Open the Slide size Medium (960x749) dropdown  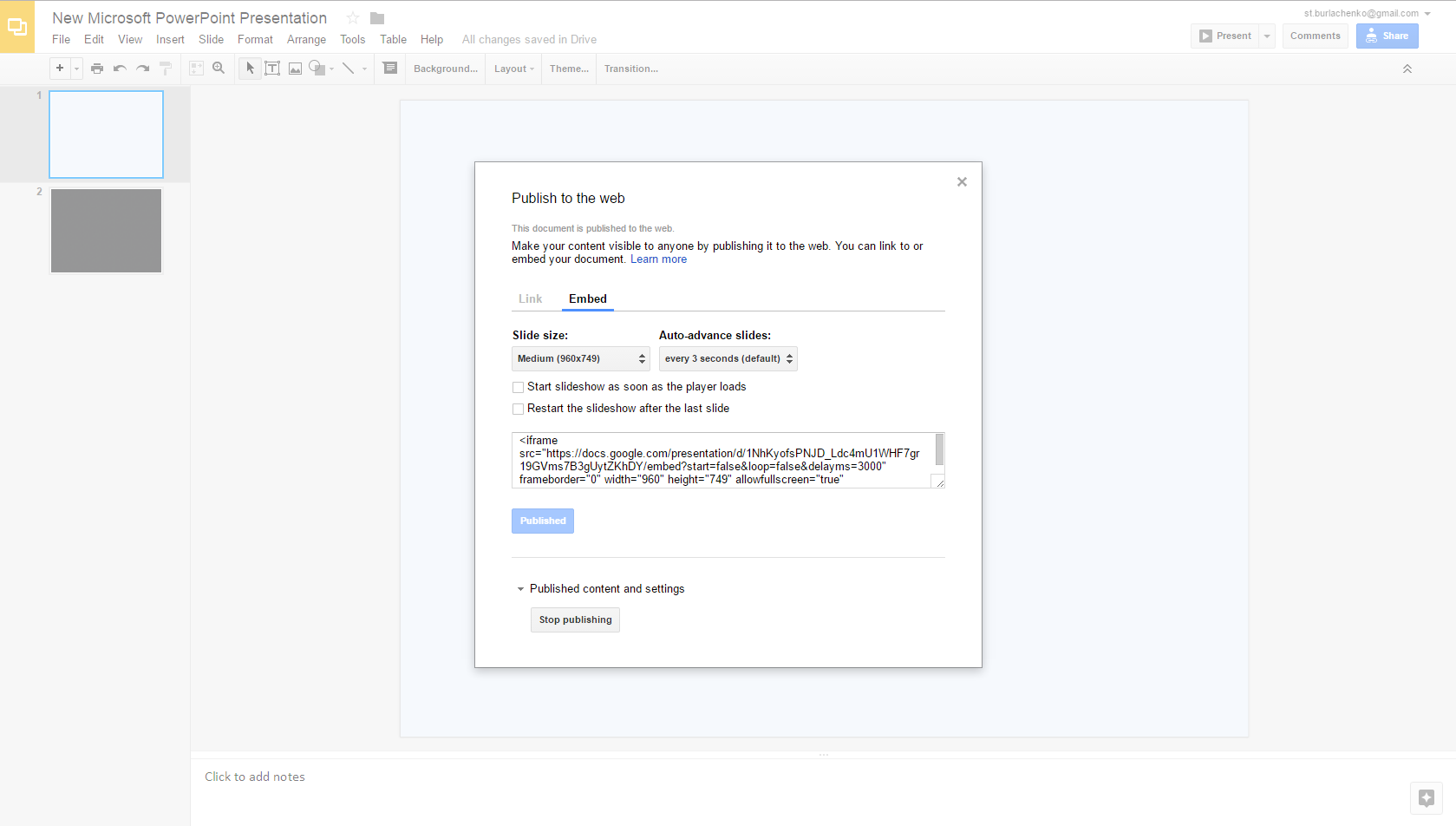pos(580,358)
